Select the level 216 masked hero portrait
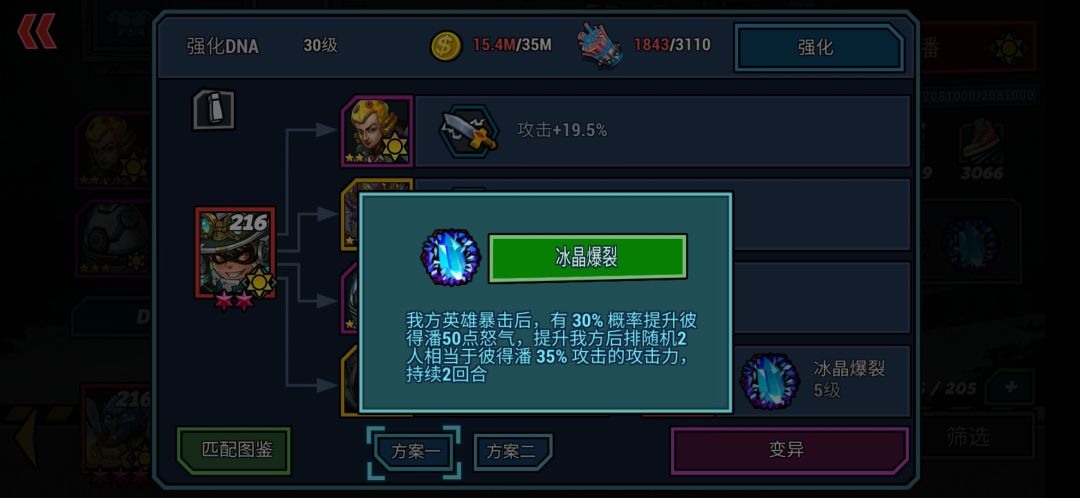 [236, 253]
